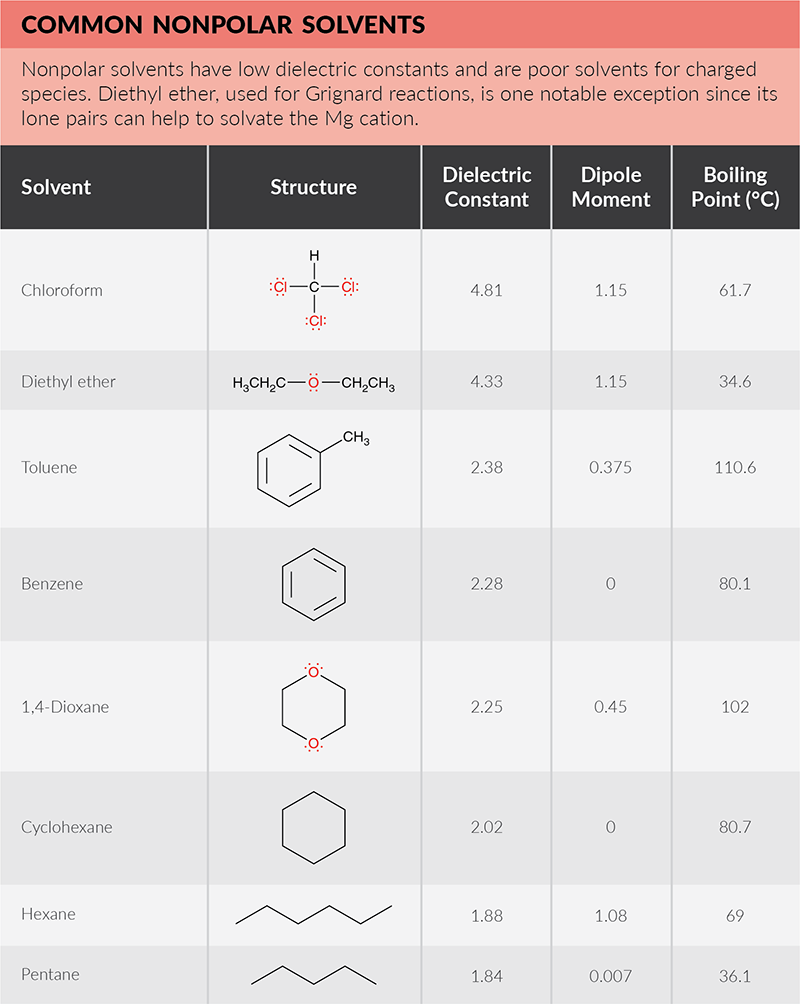800x1004 pixels.
Task: Click the chloroform molecular structure diagram
Action: tap(314, 290)
